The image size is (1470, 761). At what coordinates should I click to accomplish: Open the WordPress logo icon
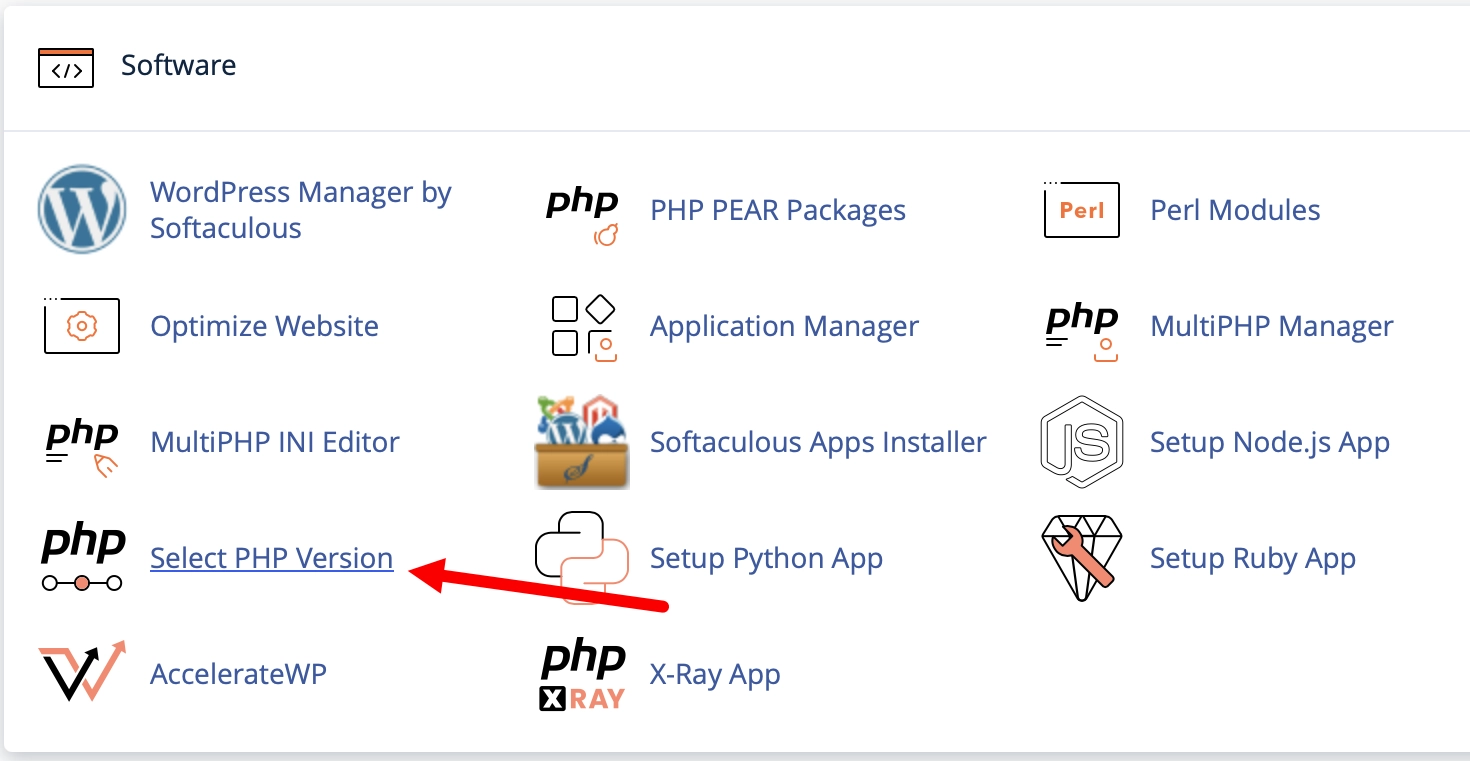pyautogui.click(x=82, y=210)
